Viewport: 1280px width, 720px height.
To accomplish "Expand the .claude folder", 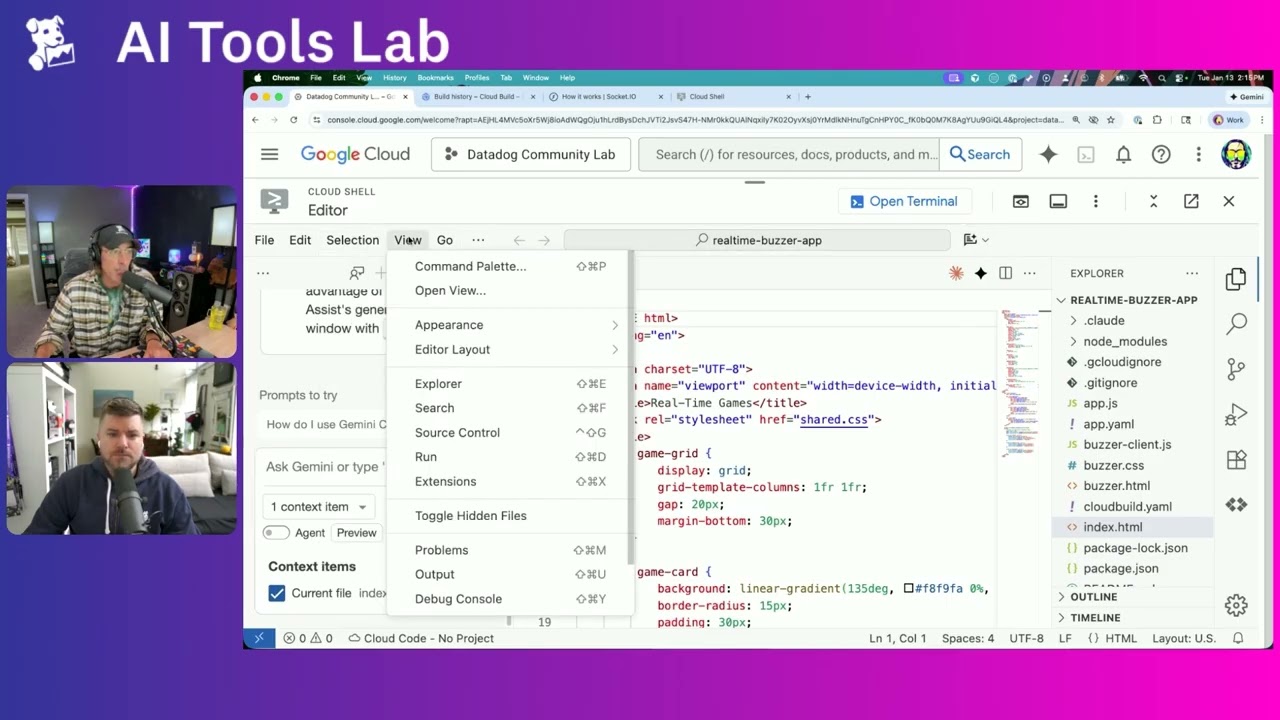I will pos(1104,321).
